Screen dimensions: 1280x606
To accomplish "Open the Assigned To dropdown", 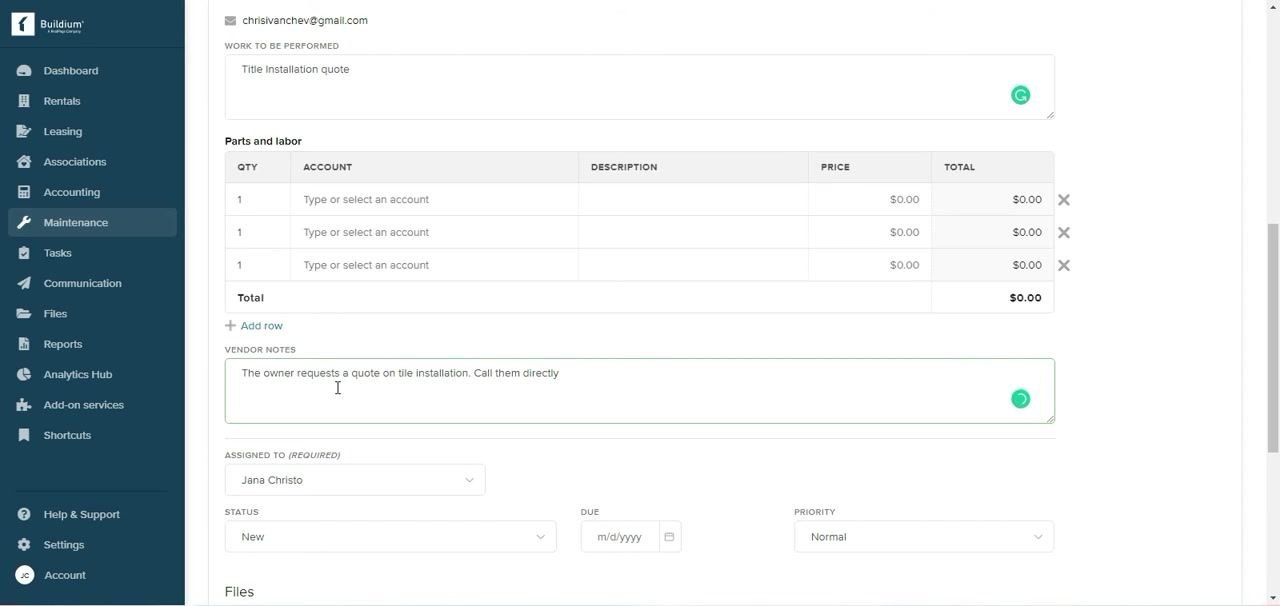I will [x=355, y=480].
